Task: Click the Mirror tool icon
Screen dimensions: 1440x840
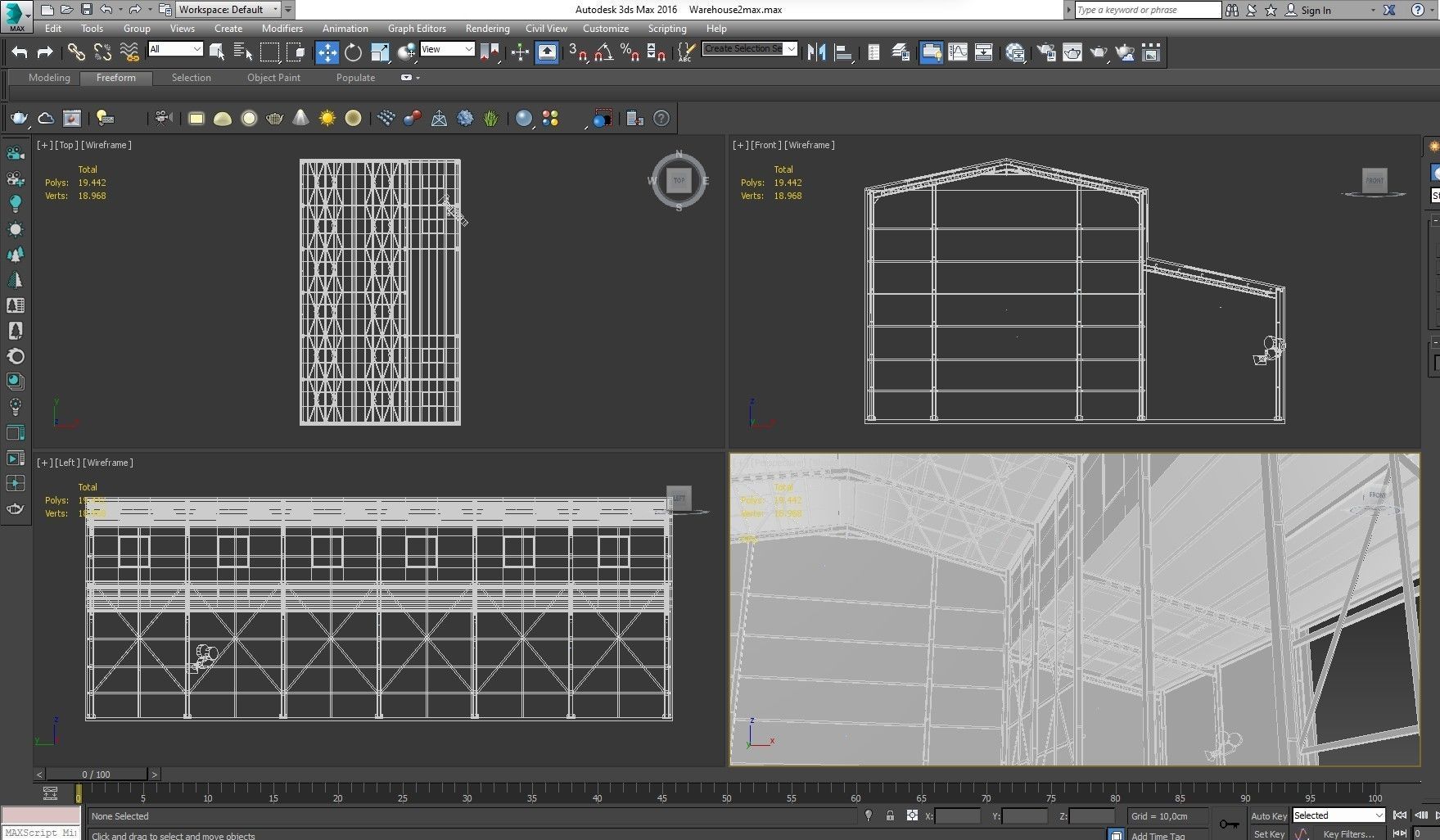Action: click(816, 52)
